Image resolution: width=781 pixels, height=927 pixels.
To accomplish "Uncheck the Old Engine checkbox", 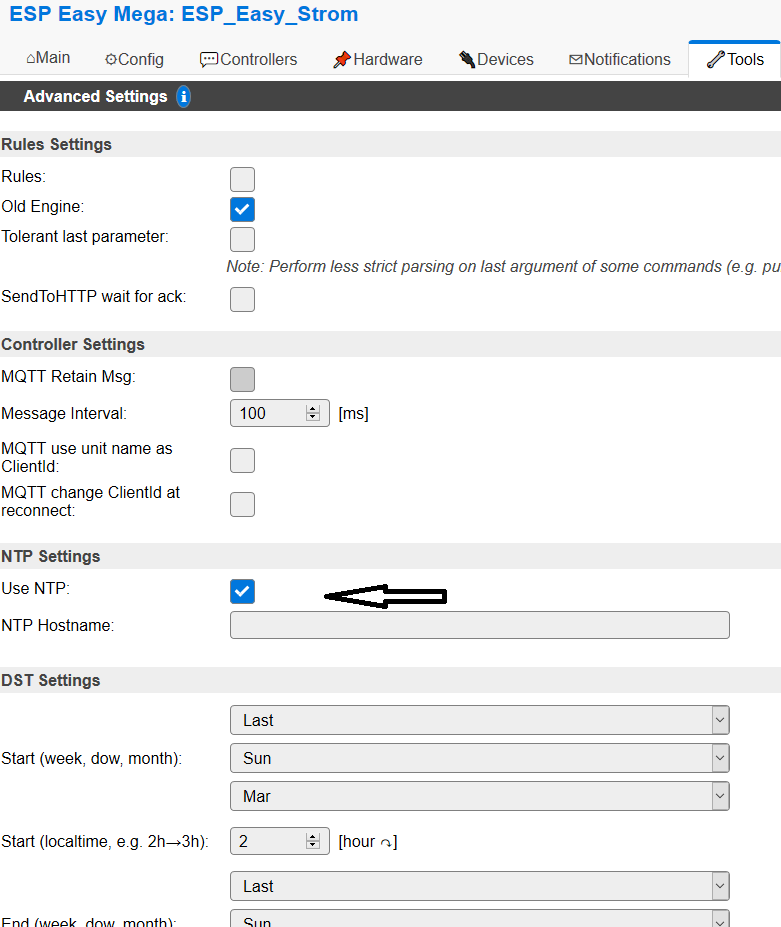I will 242,209.
